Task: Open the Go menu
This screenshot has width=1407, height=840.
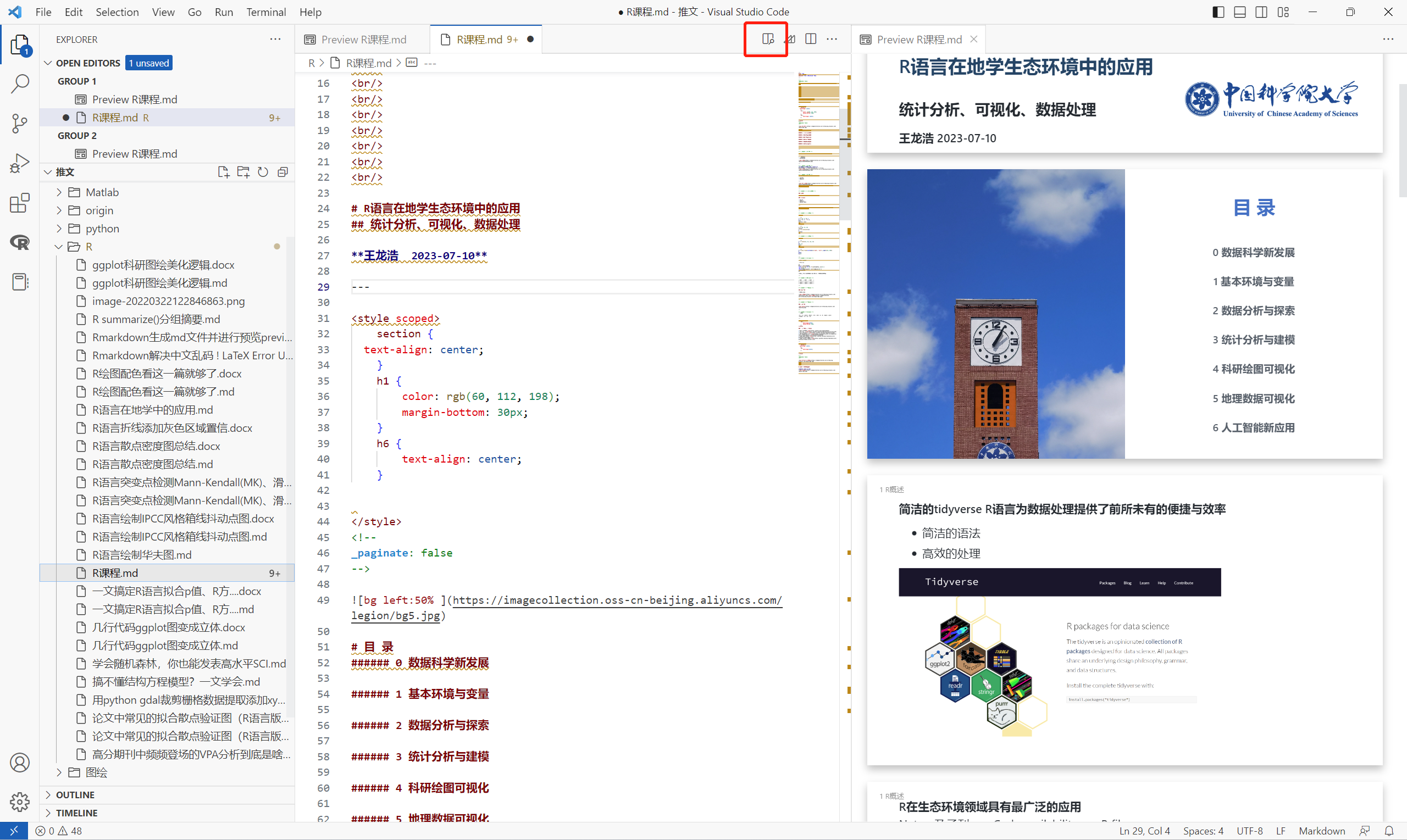Action: 194,12
